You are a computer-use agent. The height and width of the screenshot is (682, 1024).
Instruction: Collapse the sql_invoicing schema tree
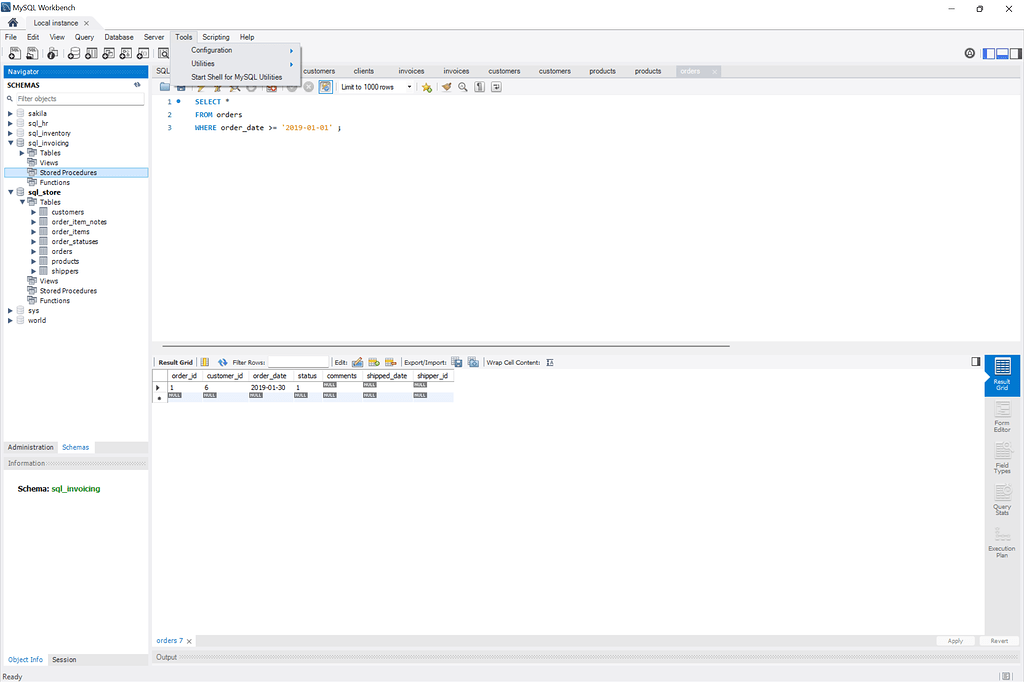(10, 143)
